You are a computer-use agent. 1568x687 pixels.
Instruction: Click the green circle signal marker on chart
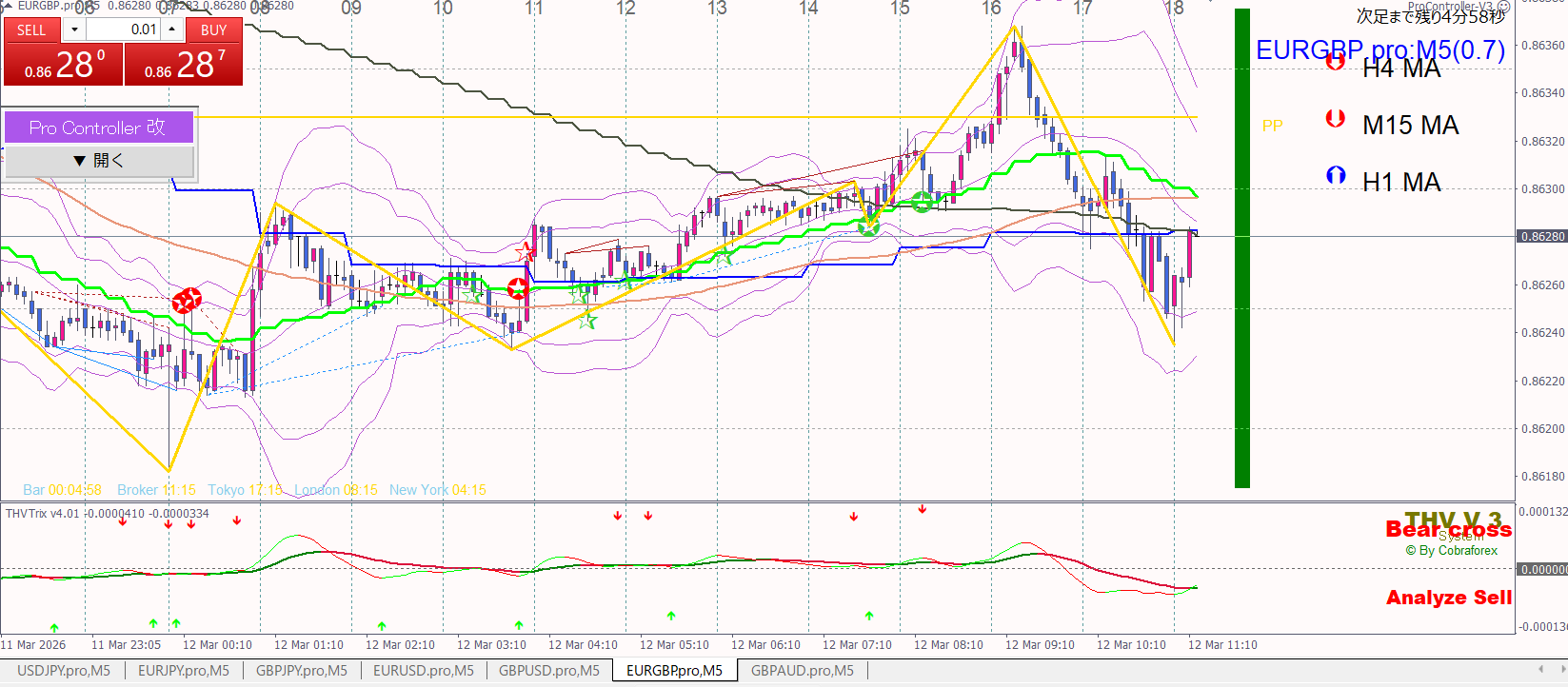(922, 202)
